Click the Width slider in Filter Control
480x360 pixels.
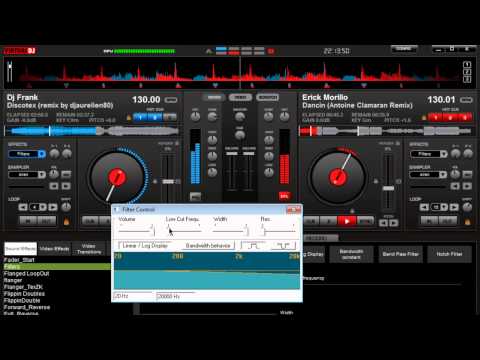[x=231, y=230]
